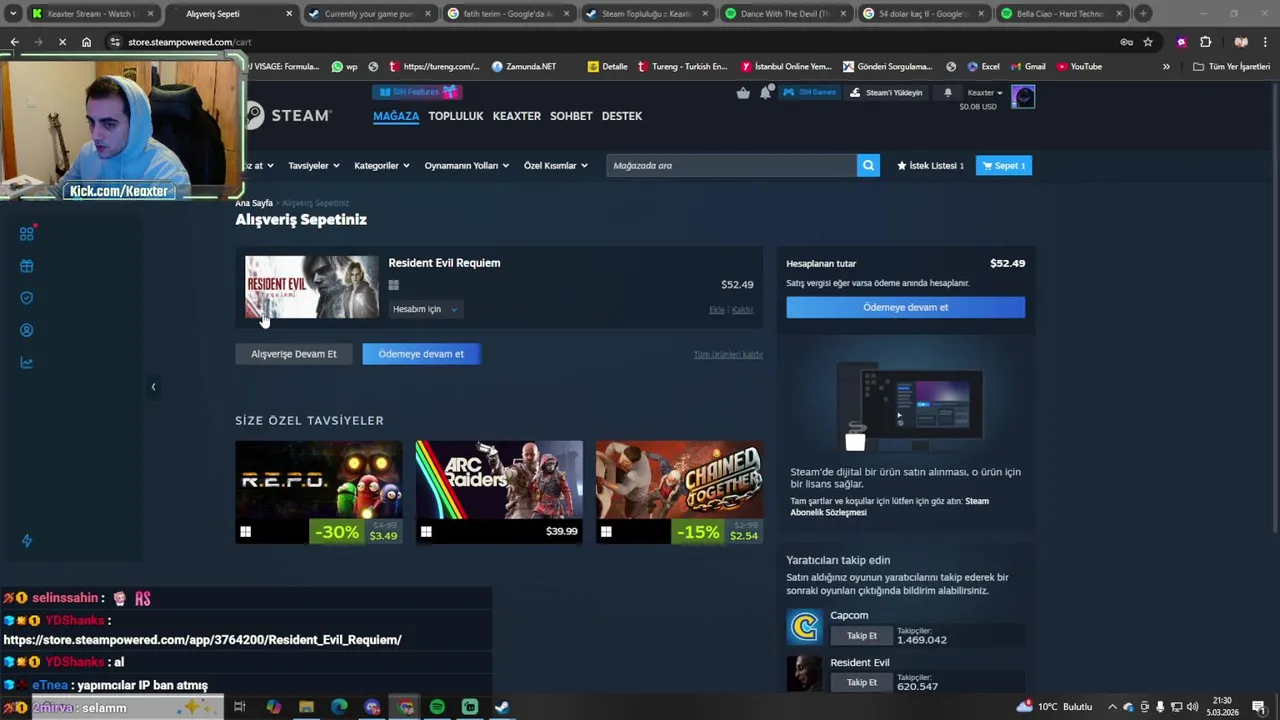Open the Hesabım için dropdown
This screenshot has height=720, width=1280.
(425, 309)
